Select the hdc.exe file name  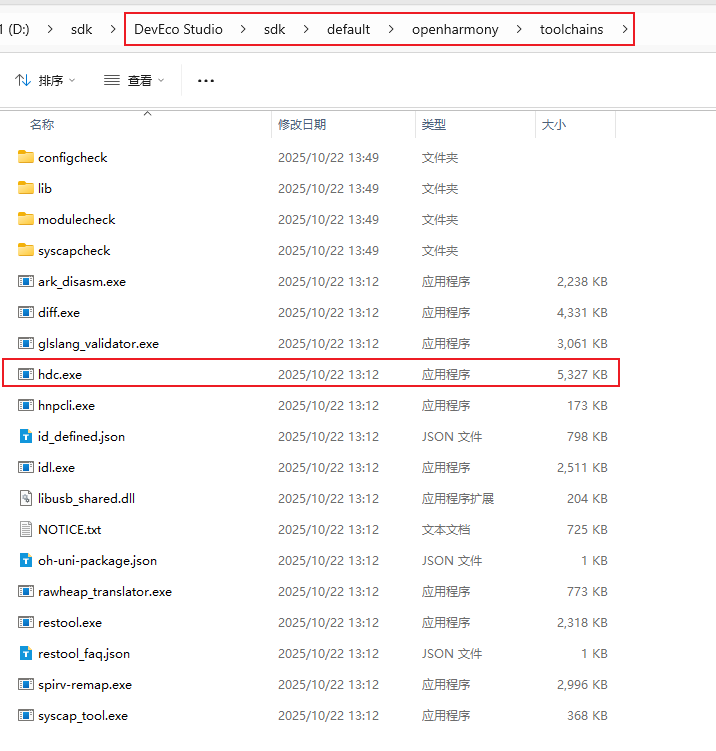(x=60, y=375)
